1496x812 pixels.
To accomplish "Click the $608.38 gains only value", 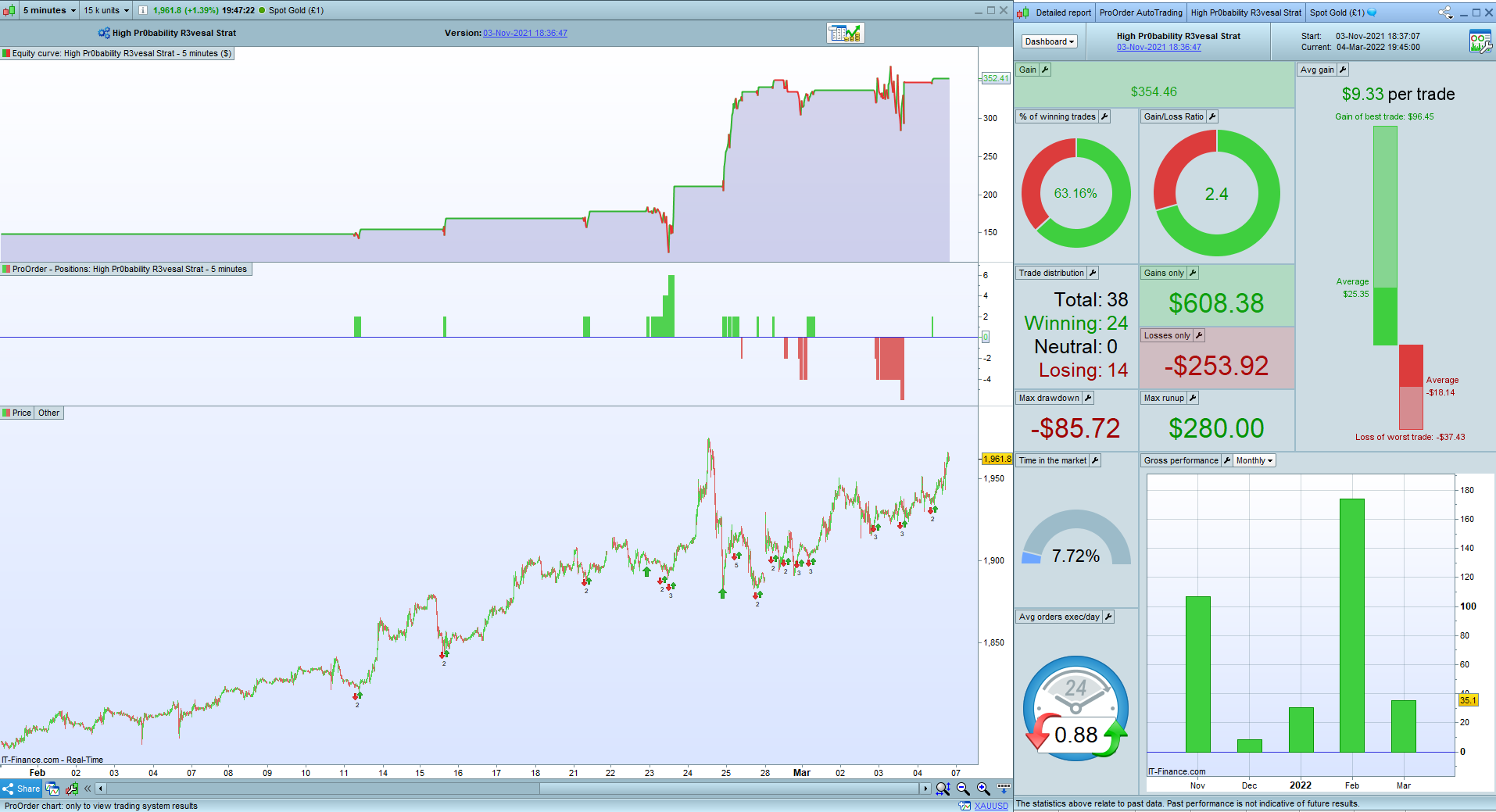I will click(x=1216, y=303).
